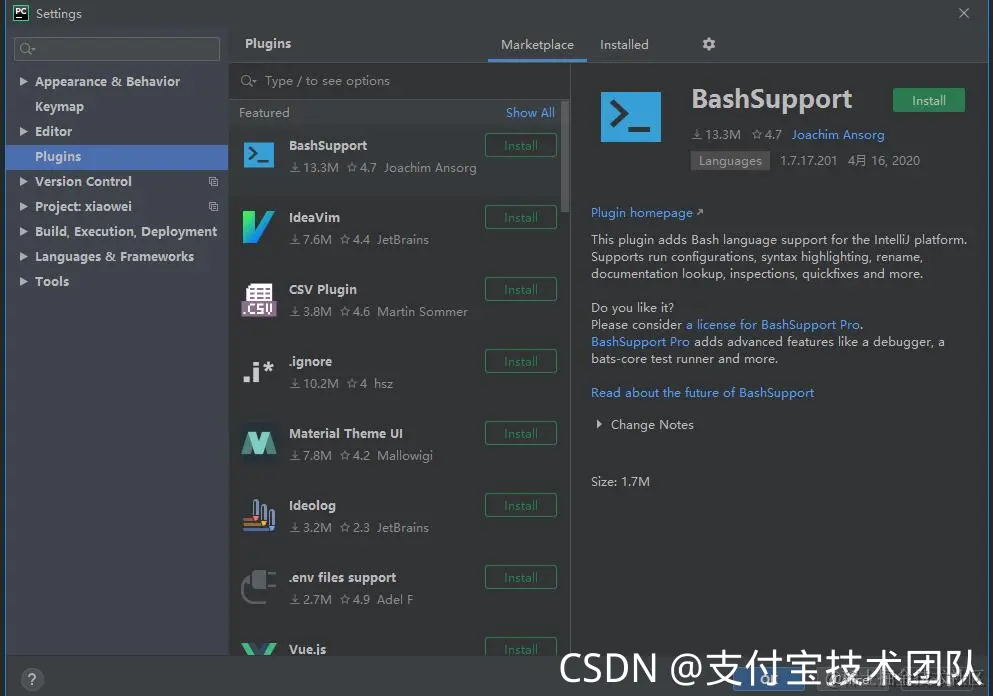Select the .env files support name
This screenshot has height=696, width=993.
(x=343, y=578)
